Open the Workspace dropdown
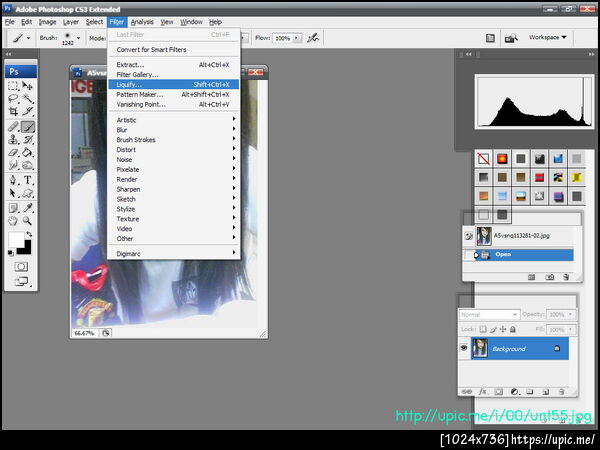The image size is (600, 450). [x=547, y=37]
